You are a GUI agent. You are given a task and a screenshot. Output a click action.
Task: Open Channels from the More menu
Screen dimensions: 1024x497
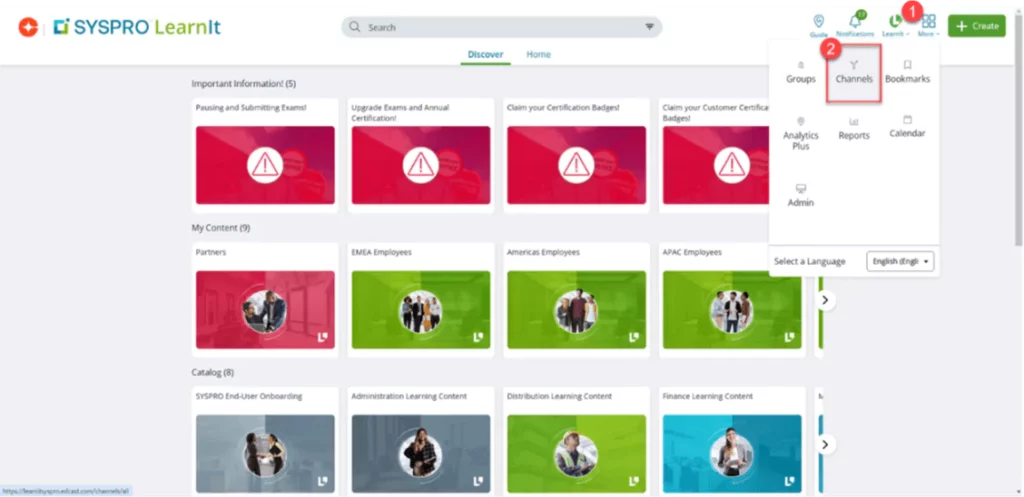tap(854, 71)
